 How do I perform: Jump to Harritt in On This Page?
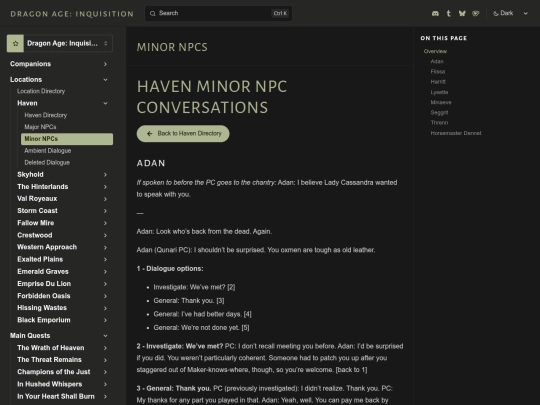(x=438, y=82)
